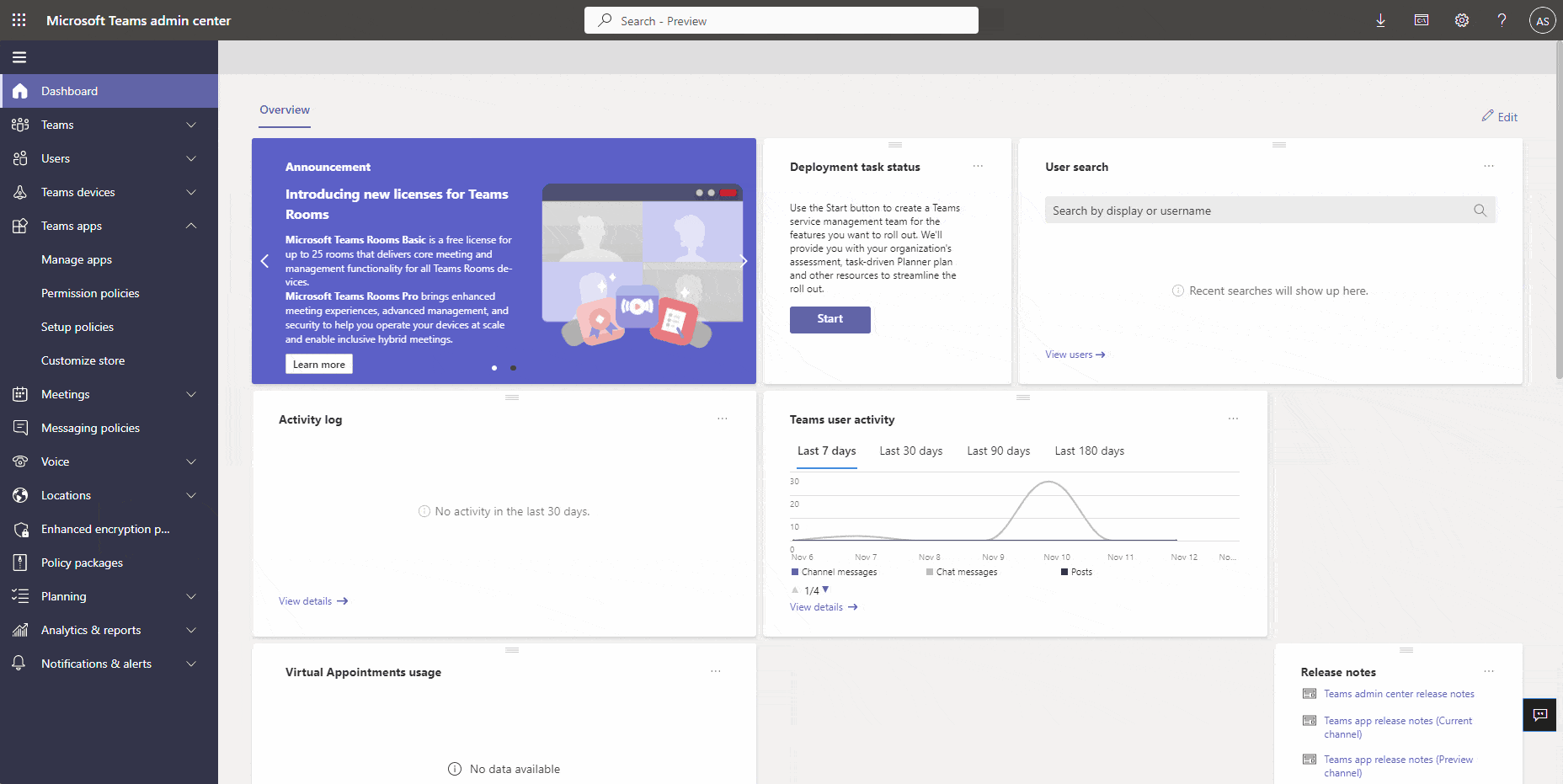
Task: Switch chart to Last 30 days
Action: click(911, 451)
